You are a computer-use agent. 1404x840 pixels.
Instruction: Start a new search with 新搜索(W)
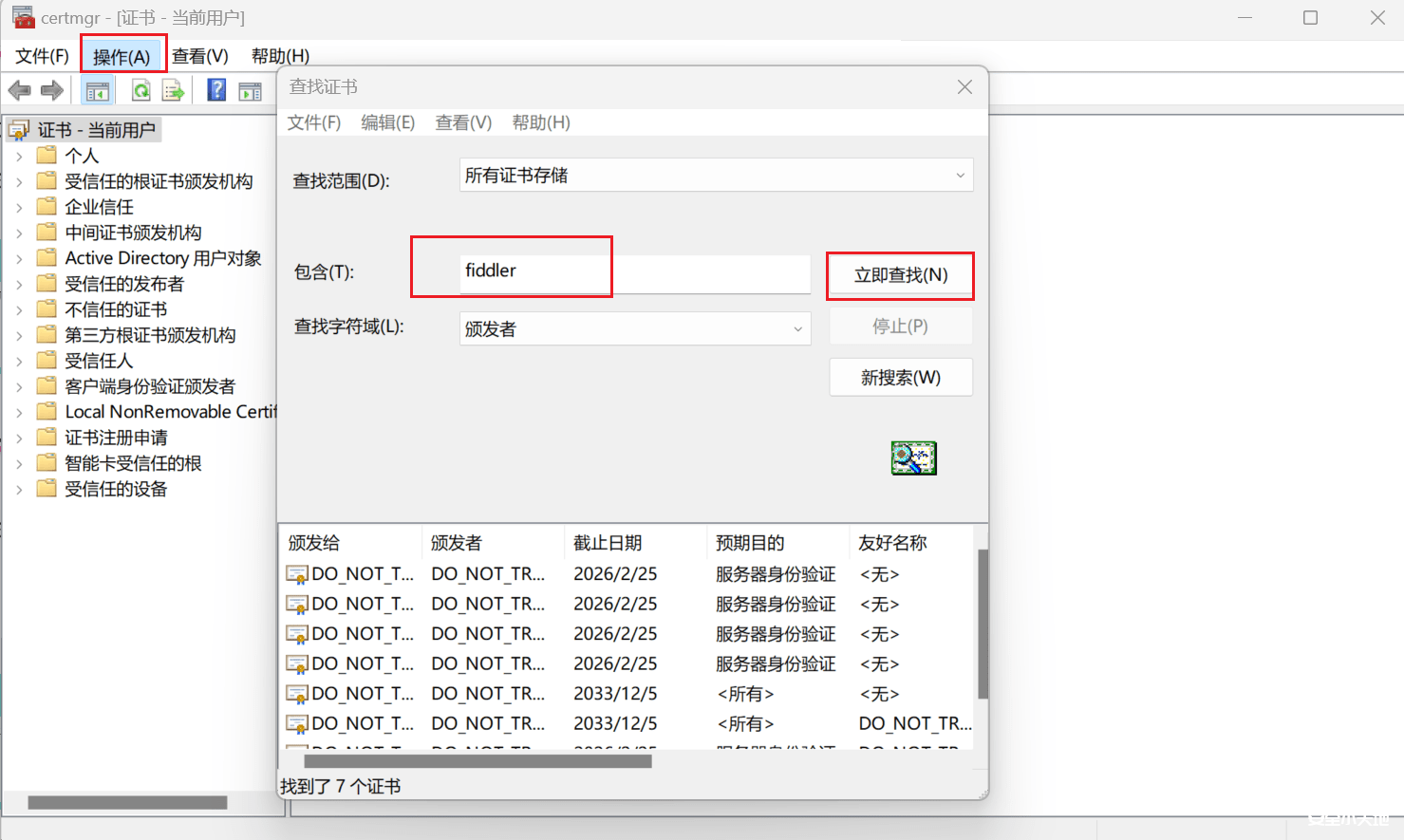point(900,377)
